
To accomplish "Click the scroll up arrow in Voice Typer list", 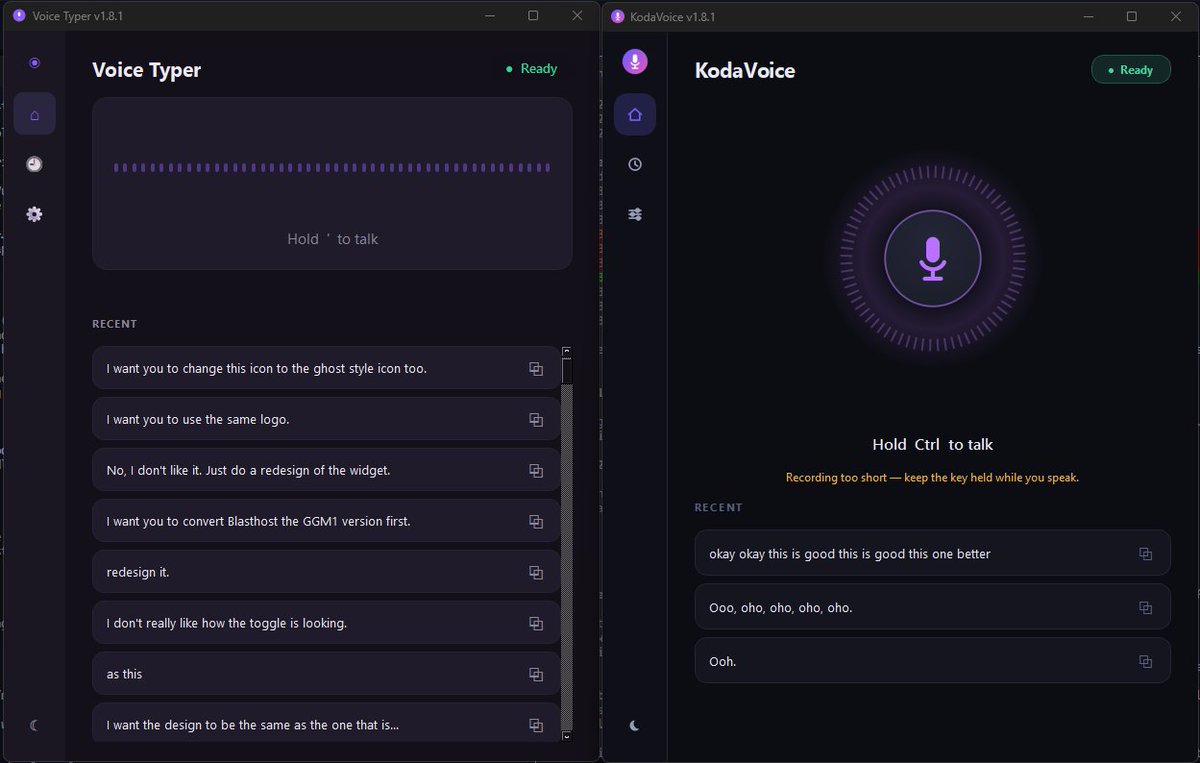I will [x=567, y=351].
